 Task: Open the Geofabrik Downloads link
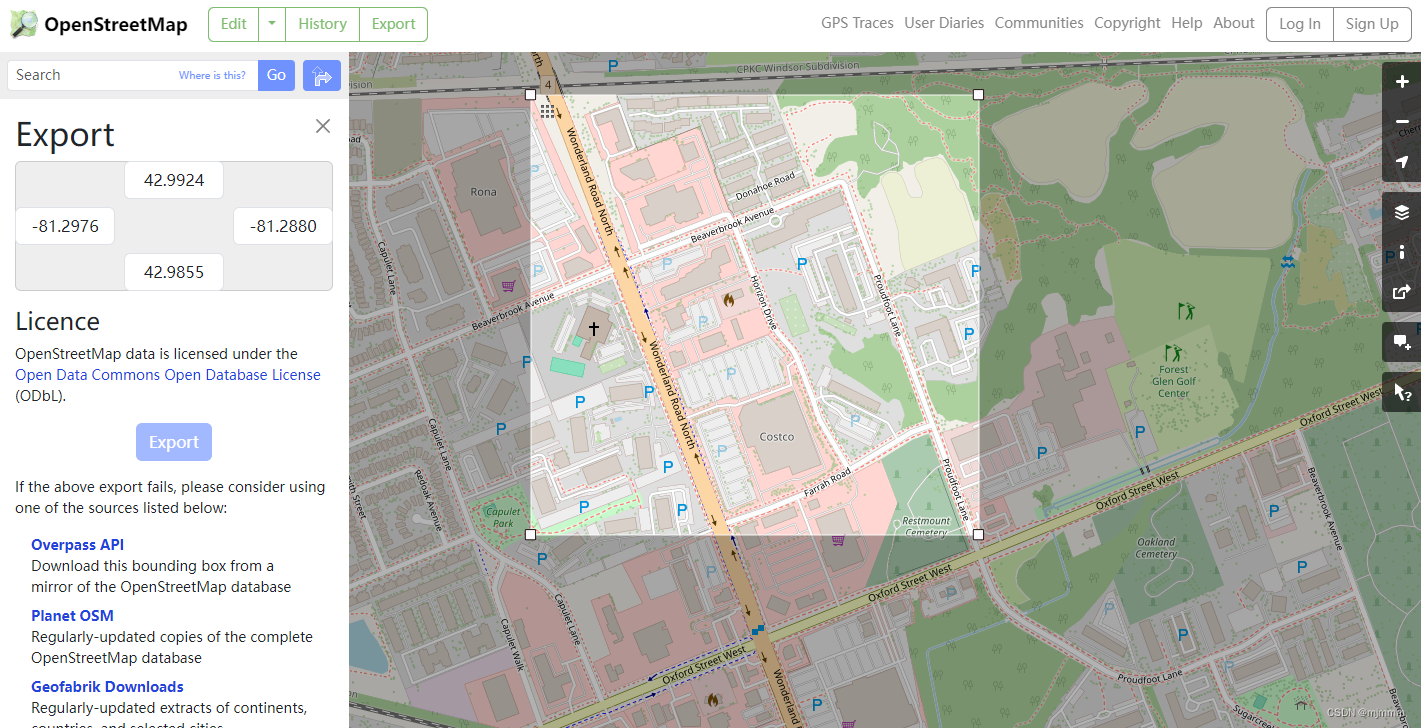107,686
